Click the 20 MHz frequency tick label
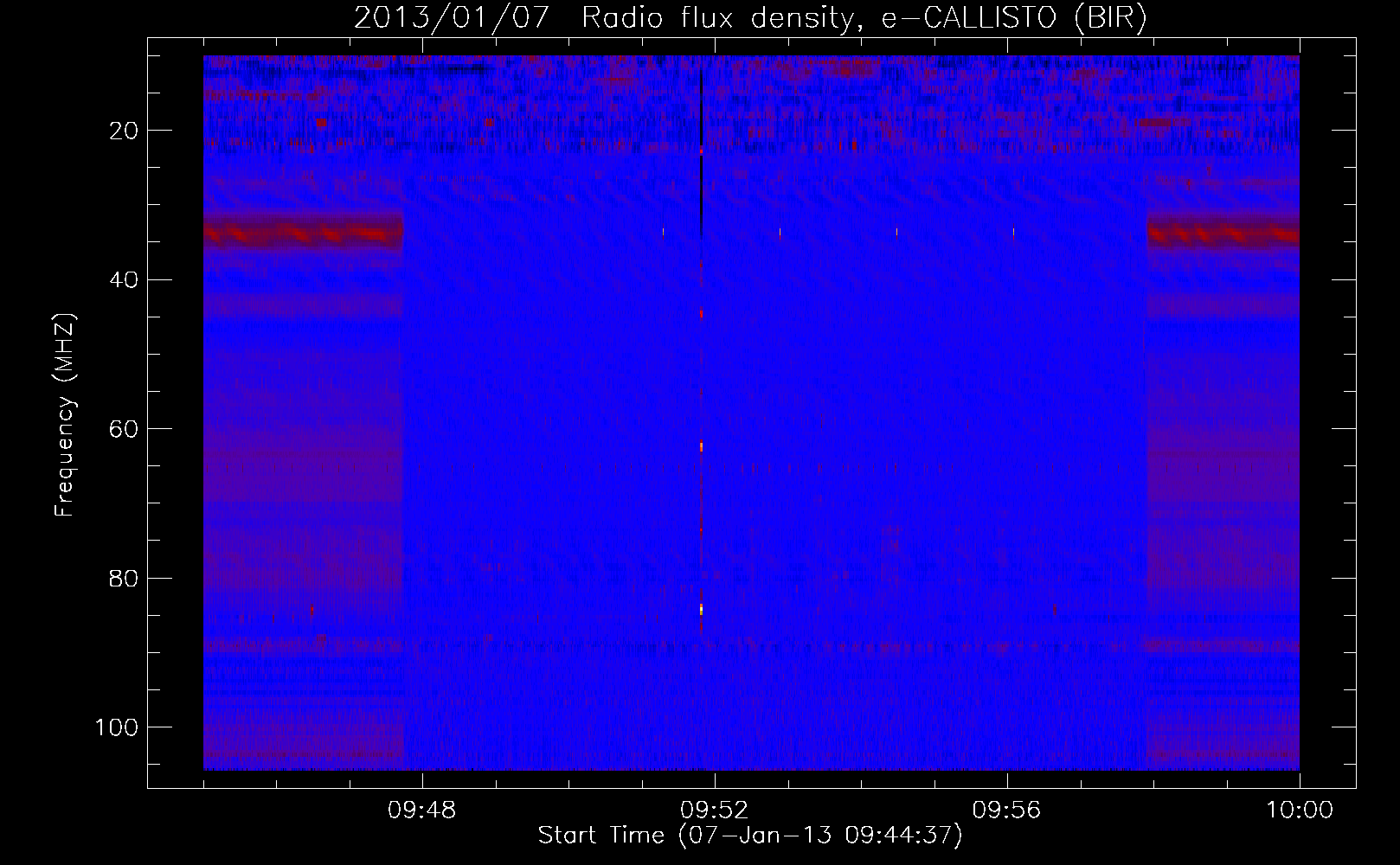The height and width of the screenshot is (865, 1400). coord(124,131)
